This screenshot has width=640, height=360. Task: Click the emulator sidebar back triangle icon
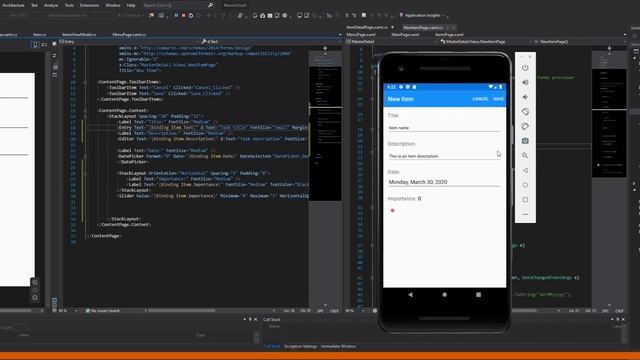(525, 170)
